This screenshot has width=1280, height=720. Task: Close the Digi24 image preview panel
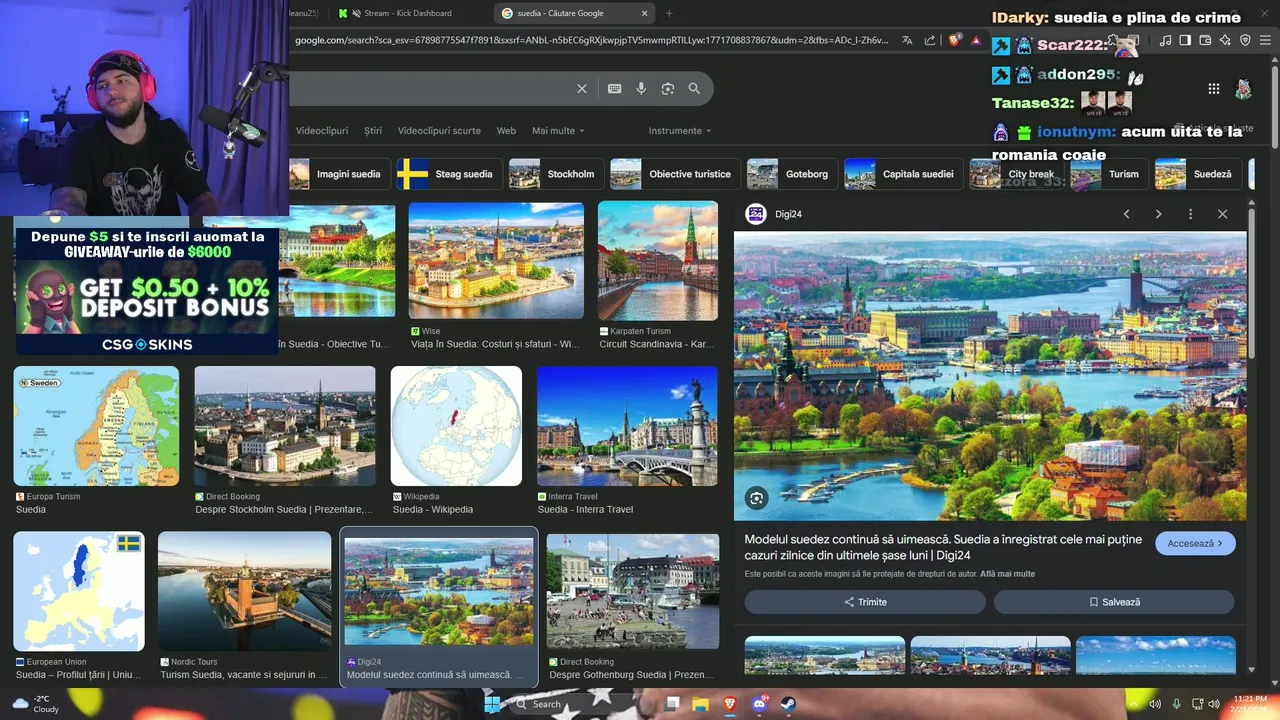[x=1222, y=214]
